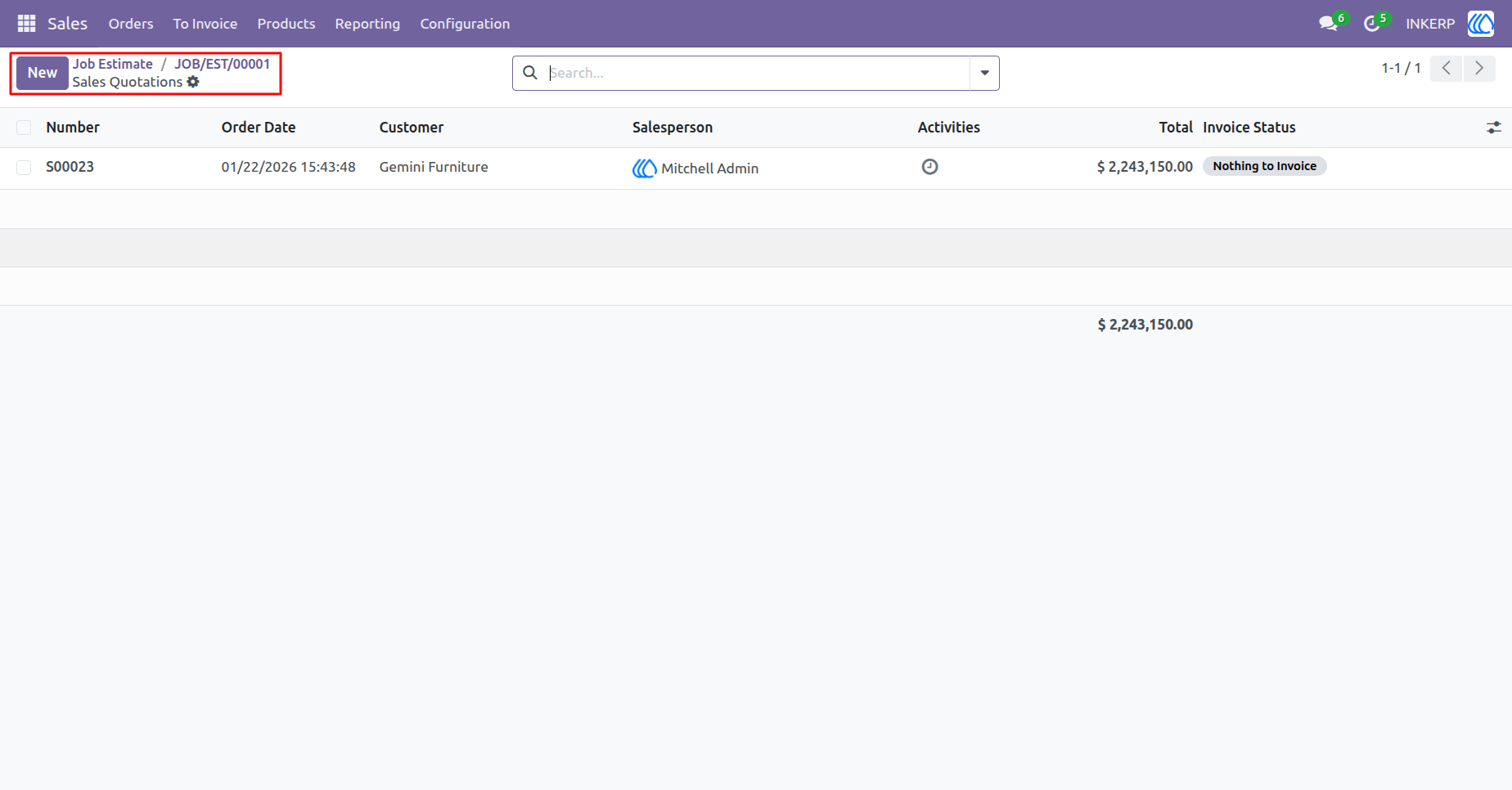Click Mitchell Admin's avatar icon in the row

(x=644, y=168)
